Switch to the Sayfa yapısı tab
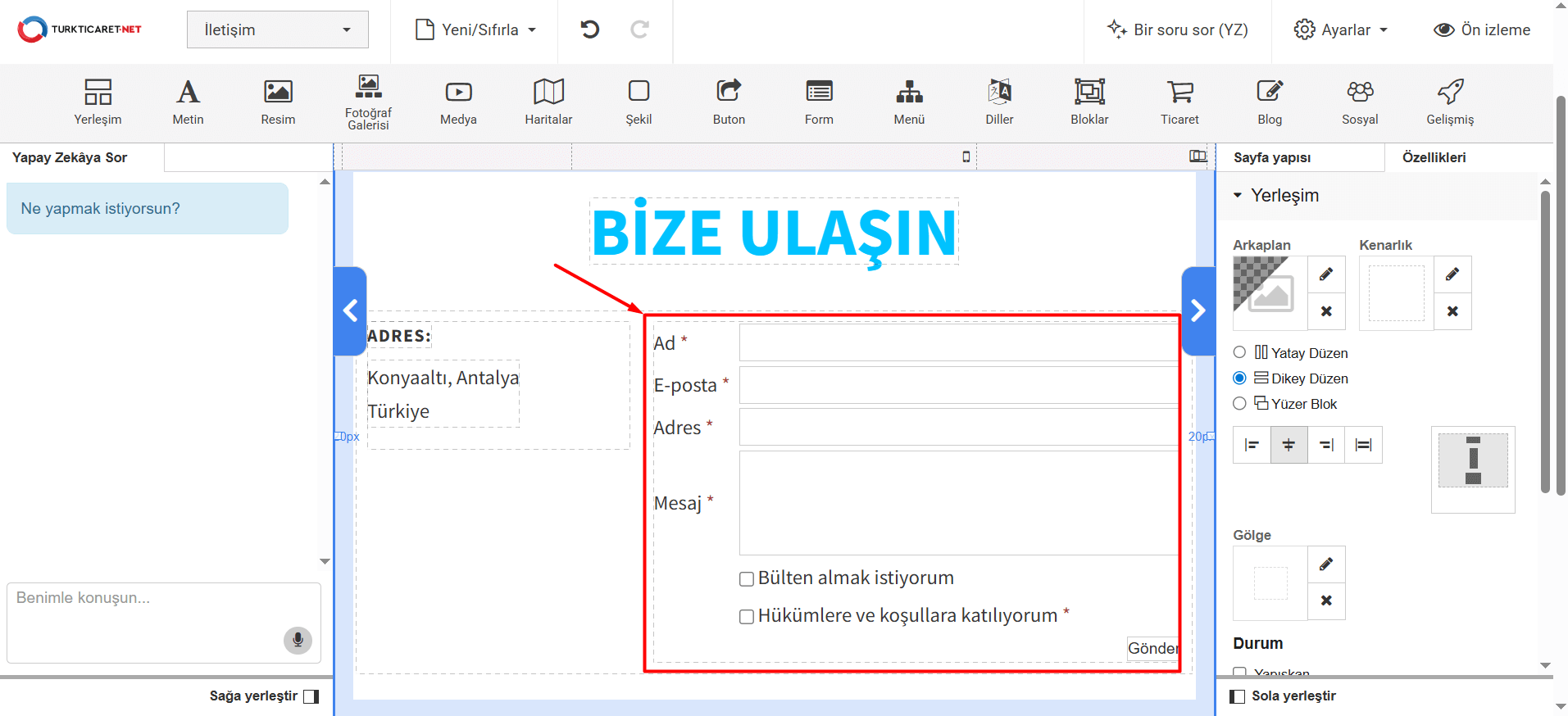The height and width of the screenshot is (716, 1568). [x=1272, y=157]
